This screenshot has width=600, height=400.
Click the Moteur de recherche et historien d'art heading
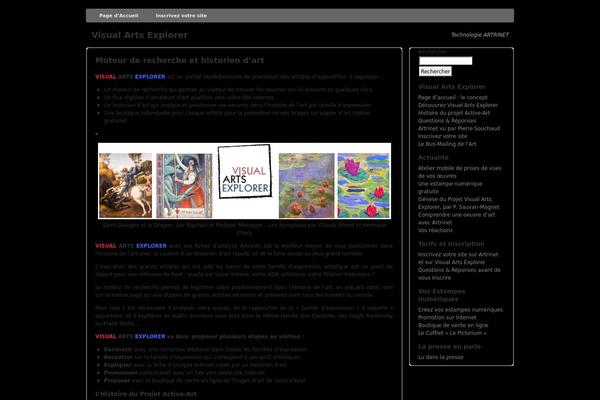180,60
